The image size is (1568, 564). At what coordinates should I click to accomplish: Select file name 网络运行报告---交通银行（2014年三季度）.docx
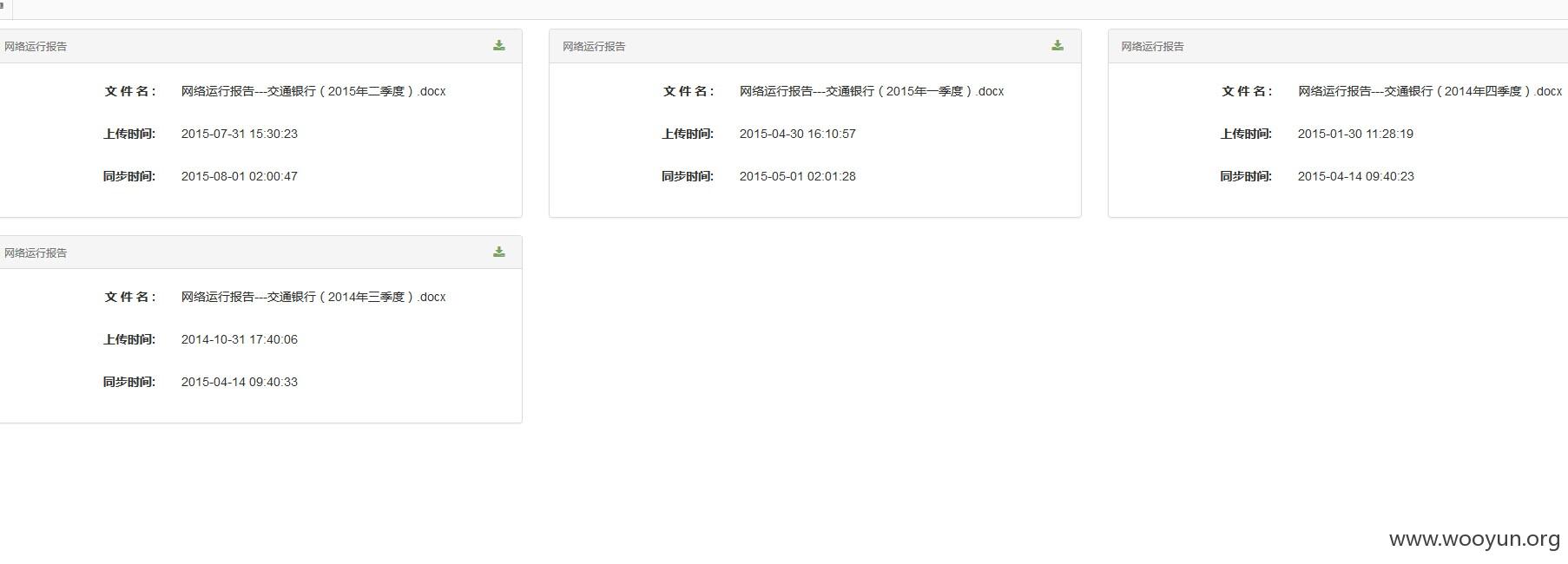tap(313, 297)
